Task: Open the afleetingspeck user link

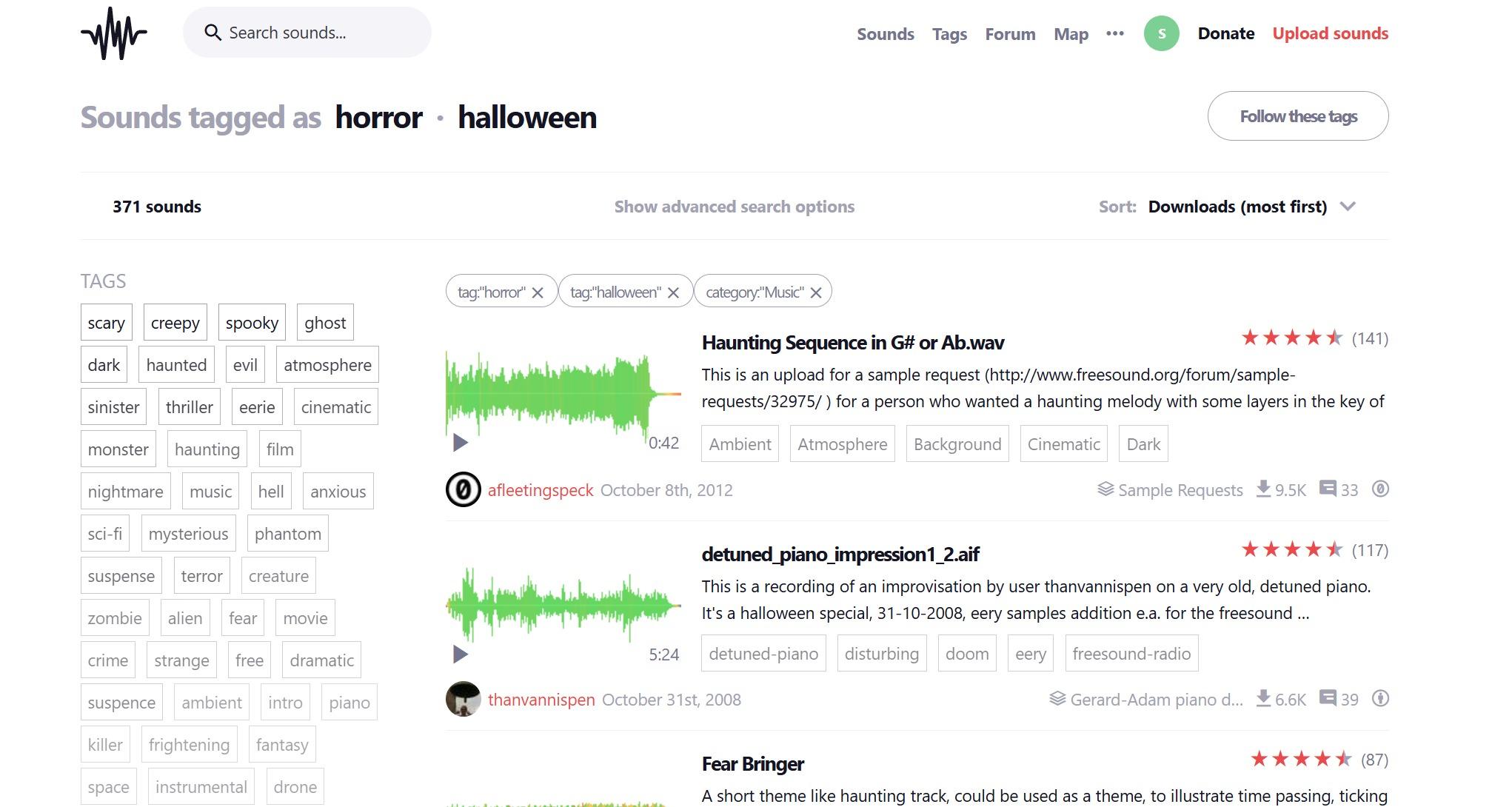Action: pyautogui.click(x=541, y=490)
